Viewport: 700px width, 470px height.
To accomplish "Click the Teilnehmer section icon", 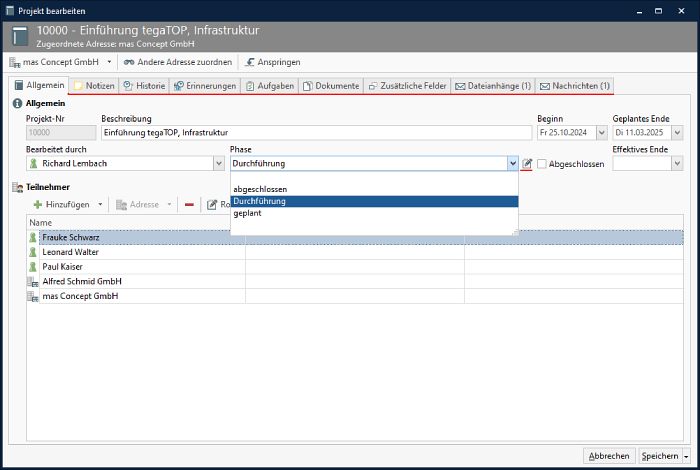I will [x=17, y=187].
